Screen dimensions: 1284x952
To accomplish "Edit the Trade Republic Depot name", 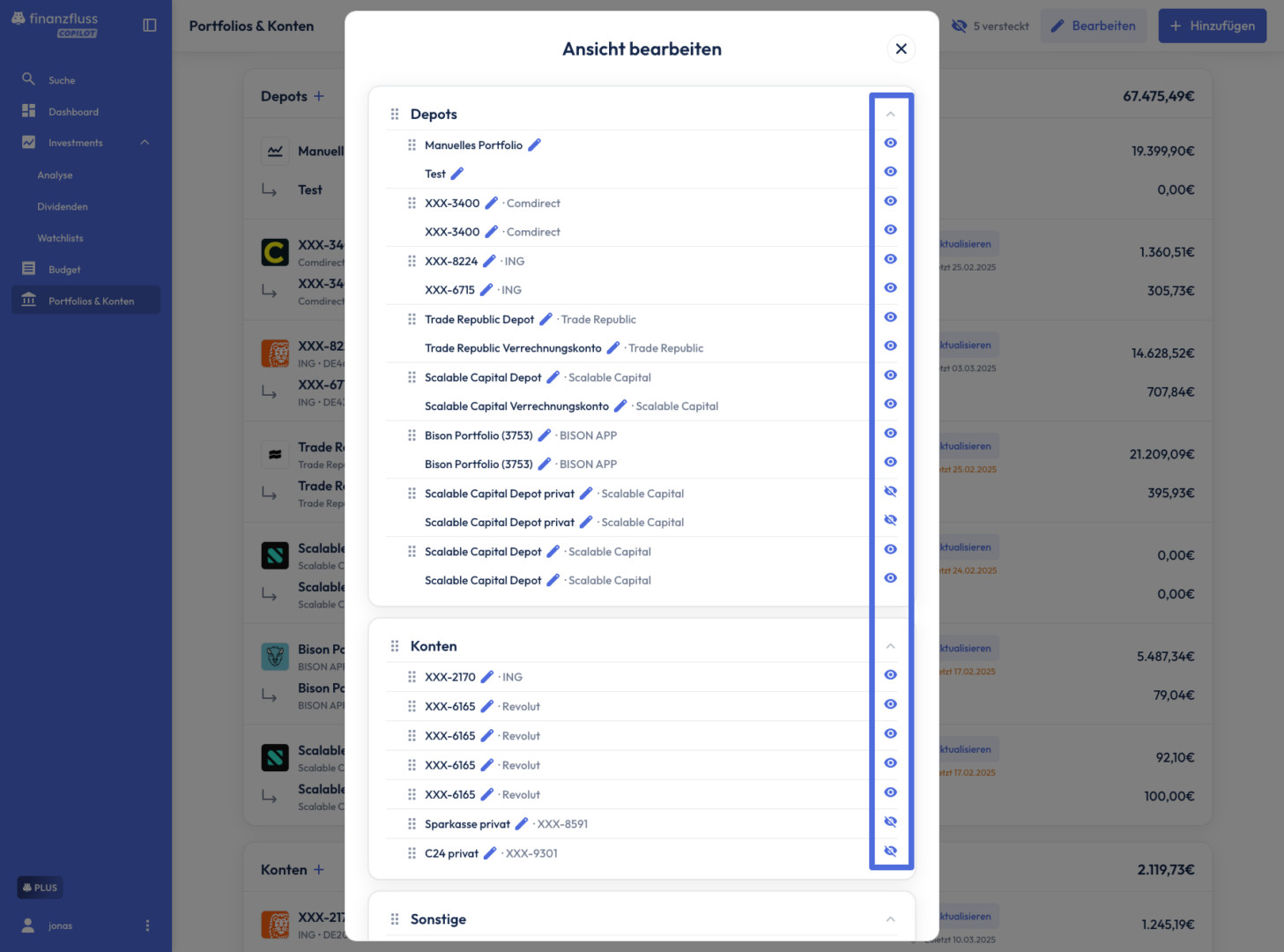I will pos(546,319).
